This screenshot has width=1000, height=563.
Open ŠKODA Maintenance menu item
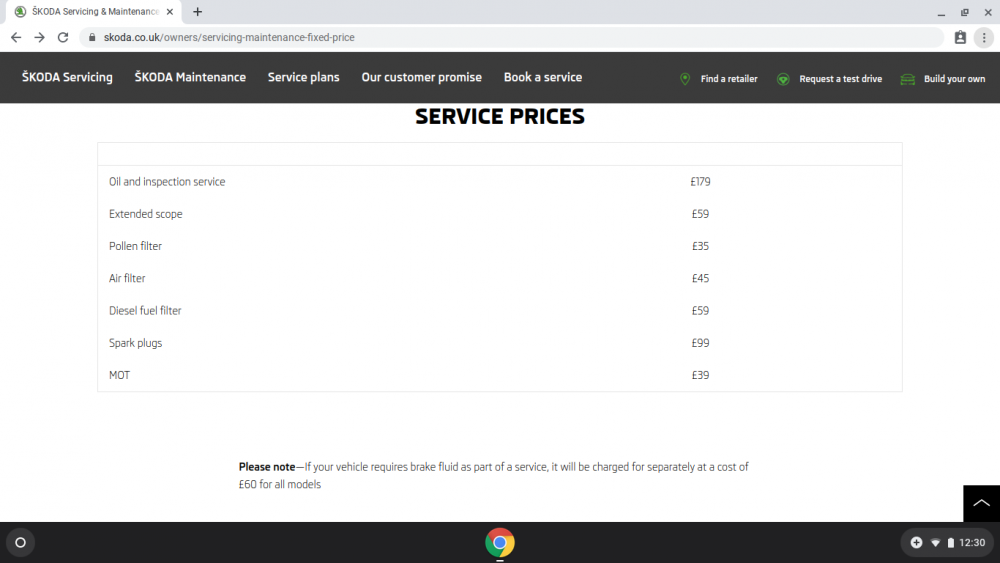coord(190,77)
